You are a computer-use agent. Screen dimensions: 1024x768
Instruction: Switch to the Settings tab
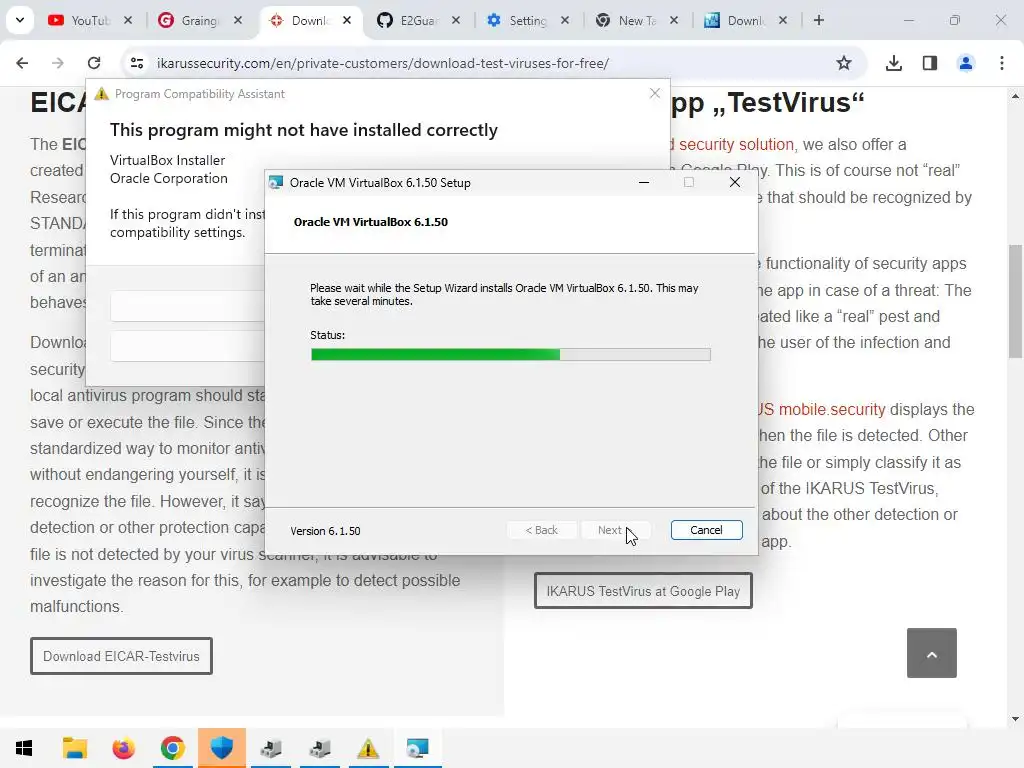[x=528, y=20]
